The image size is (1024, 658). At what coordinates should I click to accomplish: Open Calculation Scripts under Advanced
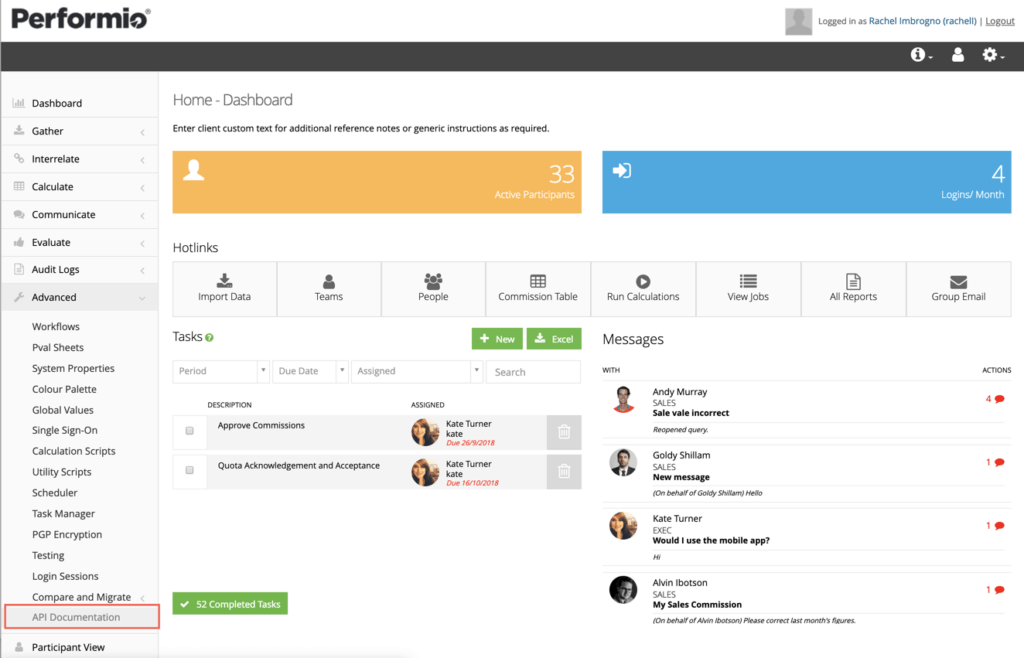(x=74, y=451)
